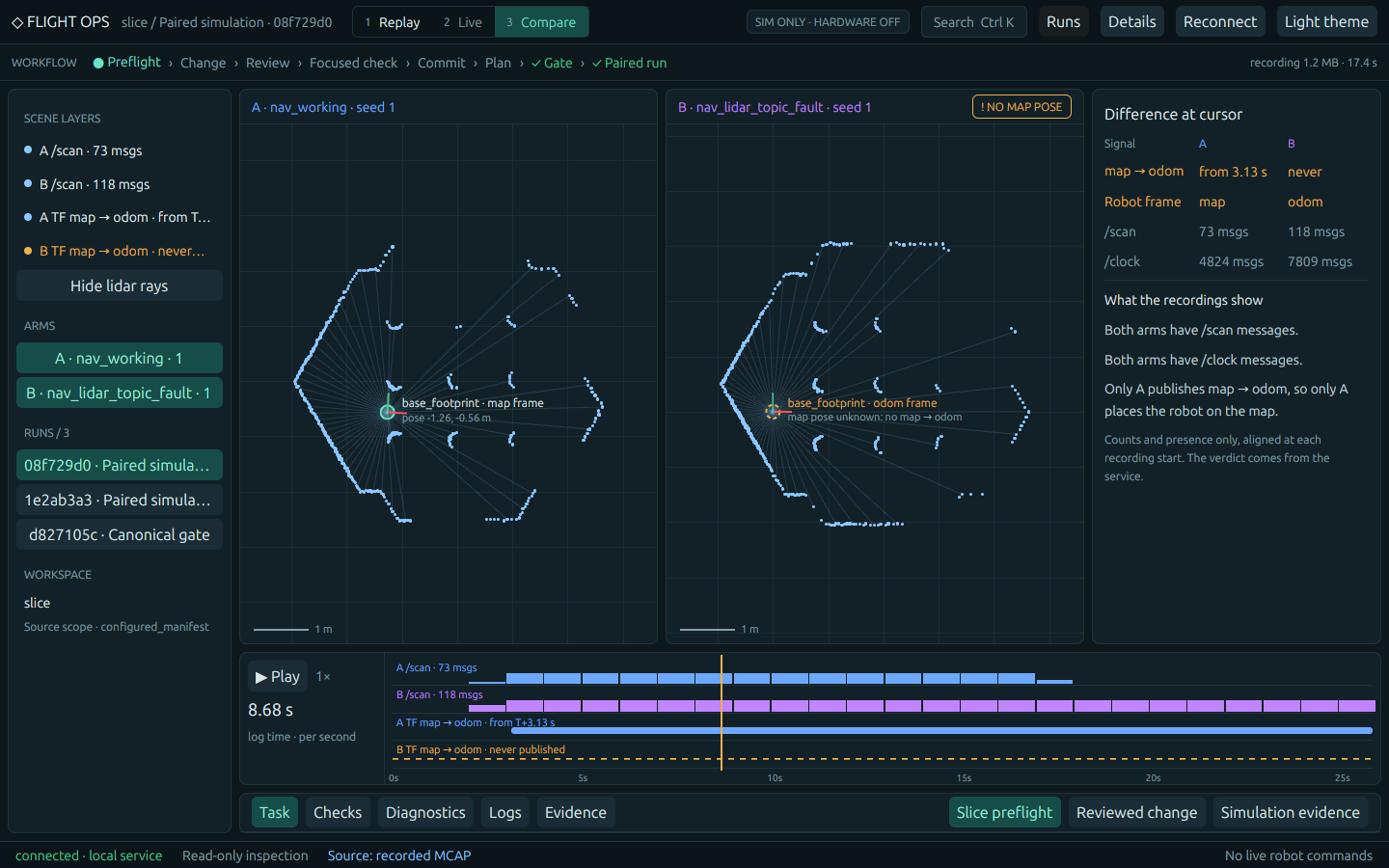1389x868 pixels.
Task: Click the Search Ctrl K field
Action: pos(974,22)
